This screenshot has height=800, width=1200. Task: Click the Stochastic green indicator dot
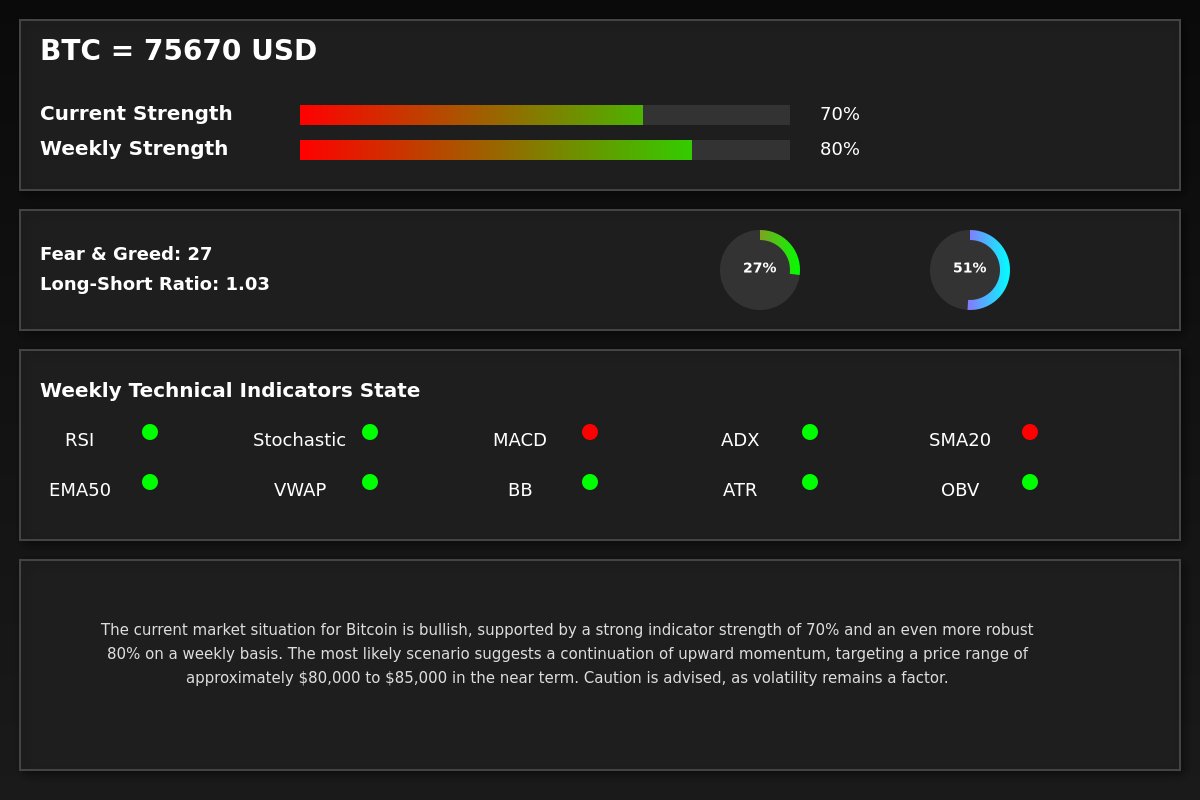tap(370, 432)
